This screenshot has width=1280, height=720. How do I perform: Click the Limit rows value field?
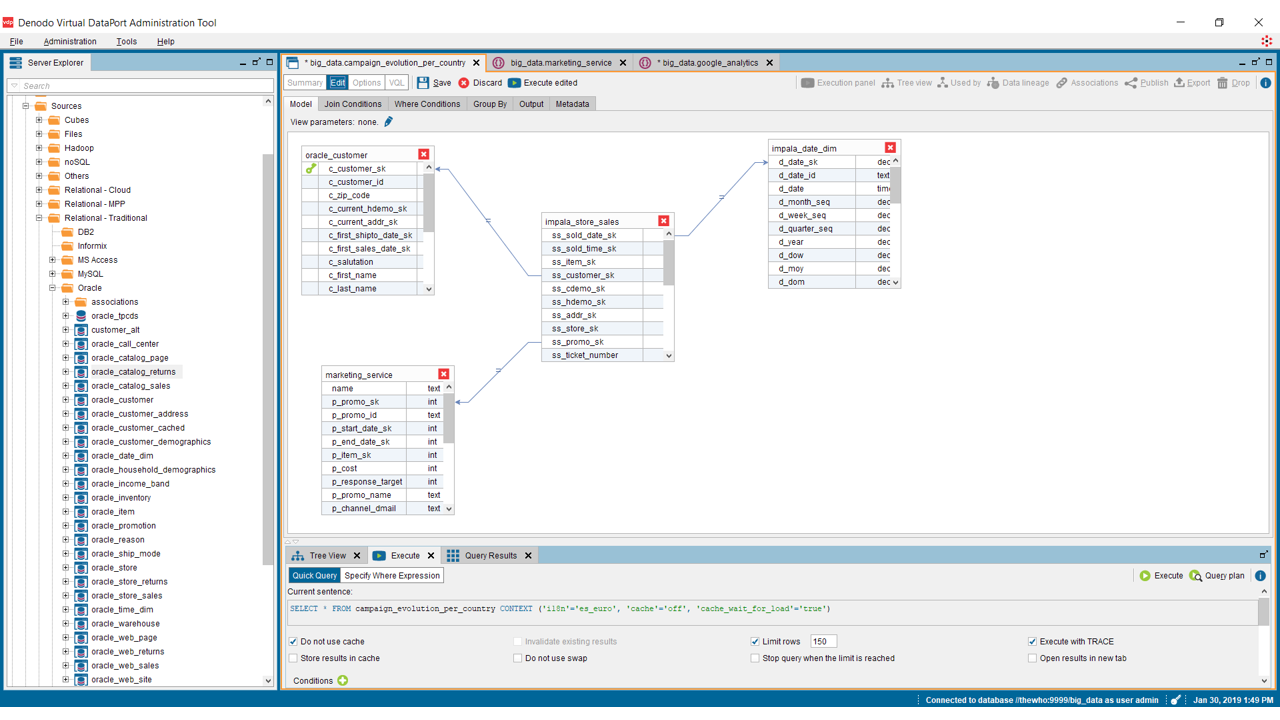[823, 642]
